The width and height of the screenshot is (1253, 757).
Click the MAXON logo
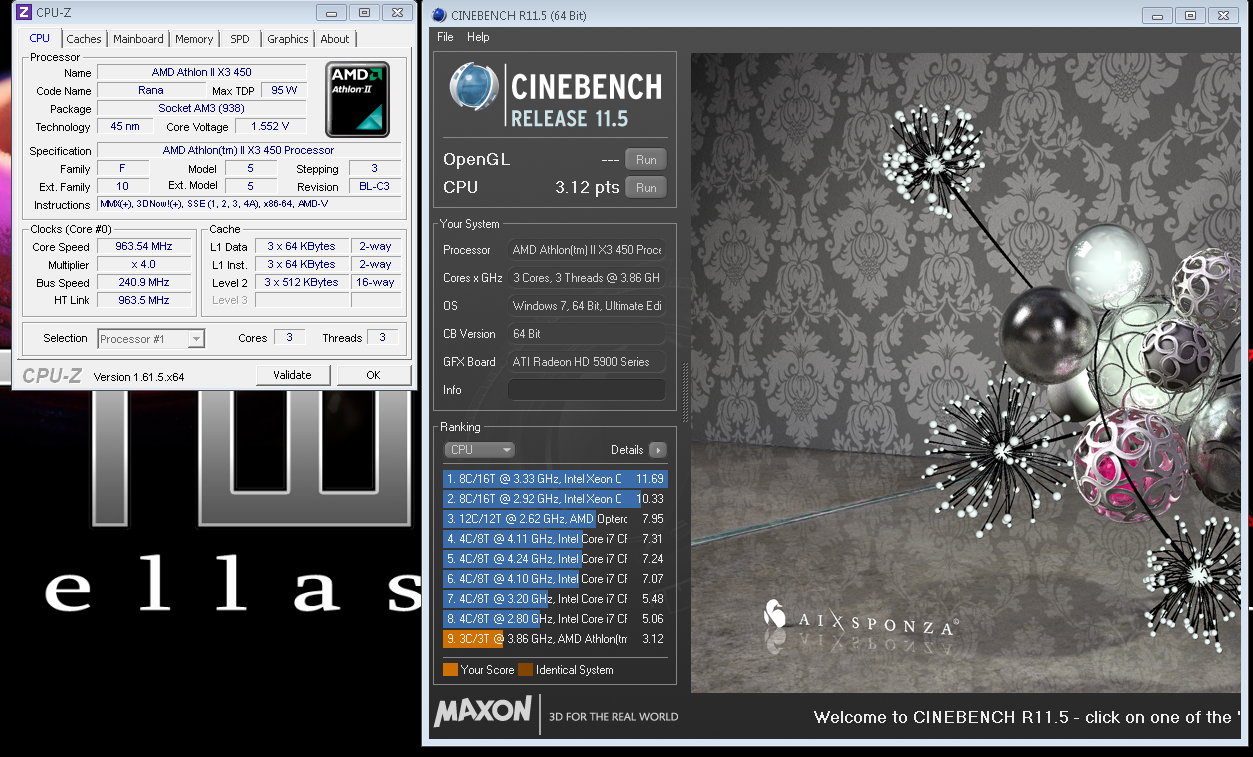(x=482, y=712)
